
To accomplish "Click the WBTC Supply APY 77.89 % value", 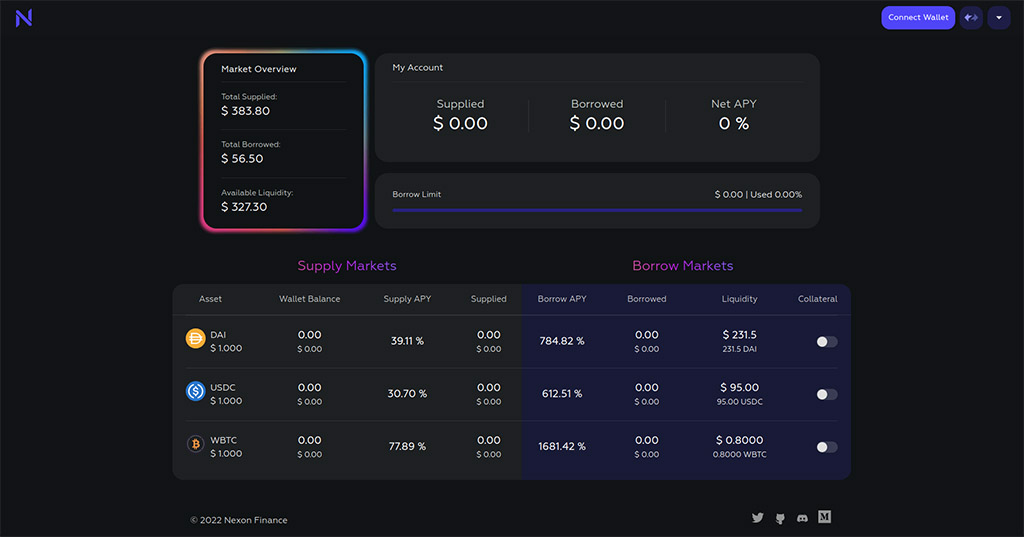I will click(x=407, y=446).
